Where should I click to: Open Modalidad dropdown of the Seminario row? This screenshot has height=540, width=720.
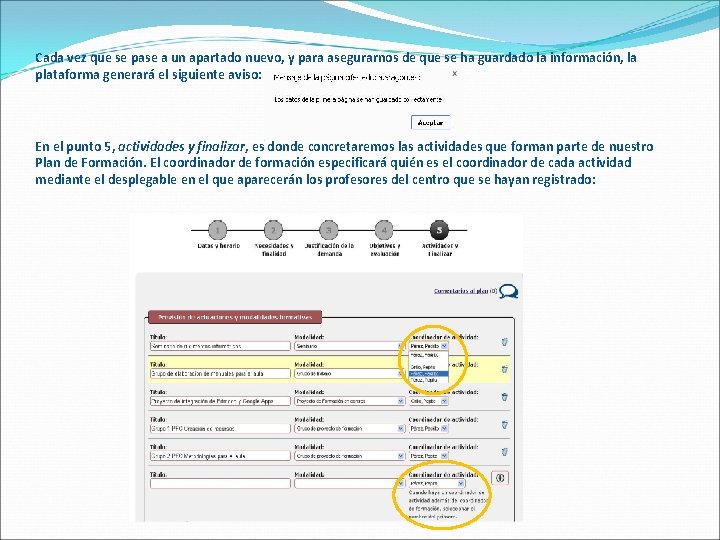[349, 346]
